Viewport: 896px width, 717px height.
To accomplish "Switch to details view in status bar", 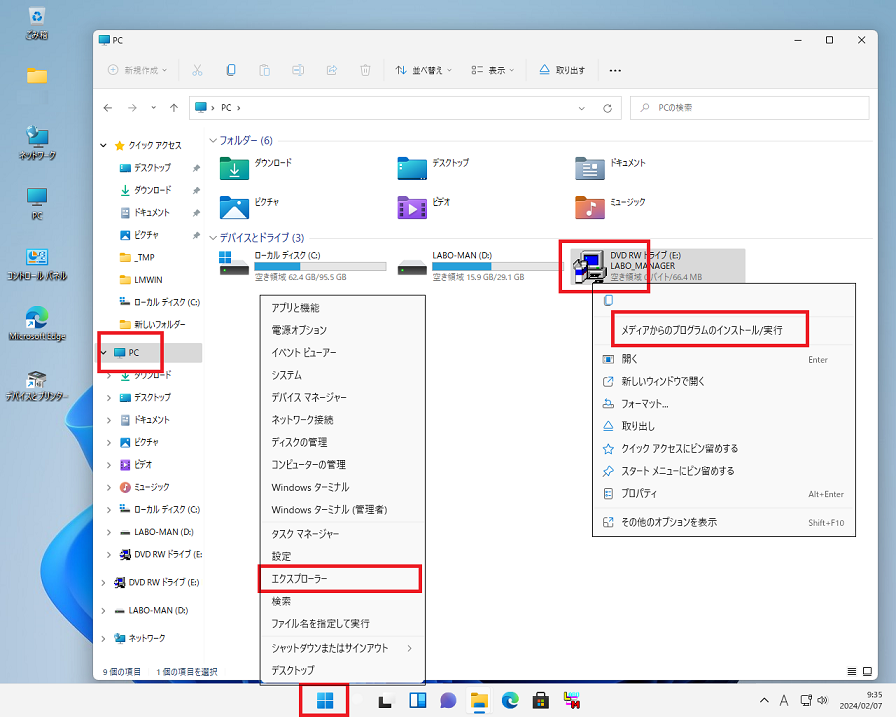I will [x=851, y=671].
